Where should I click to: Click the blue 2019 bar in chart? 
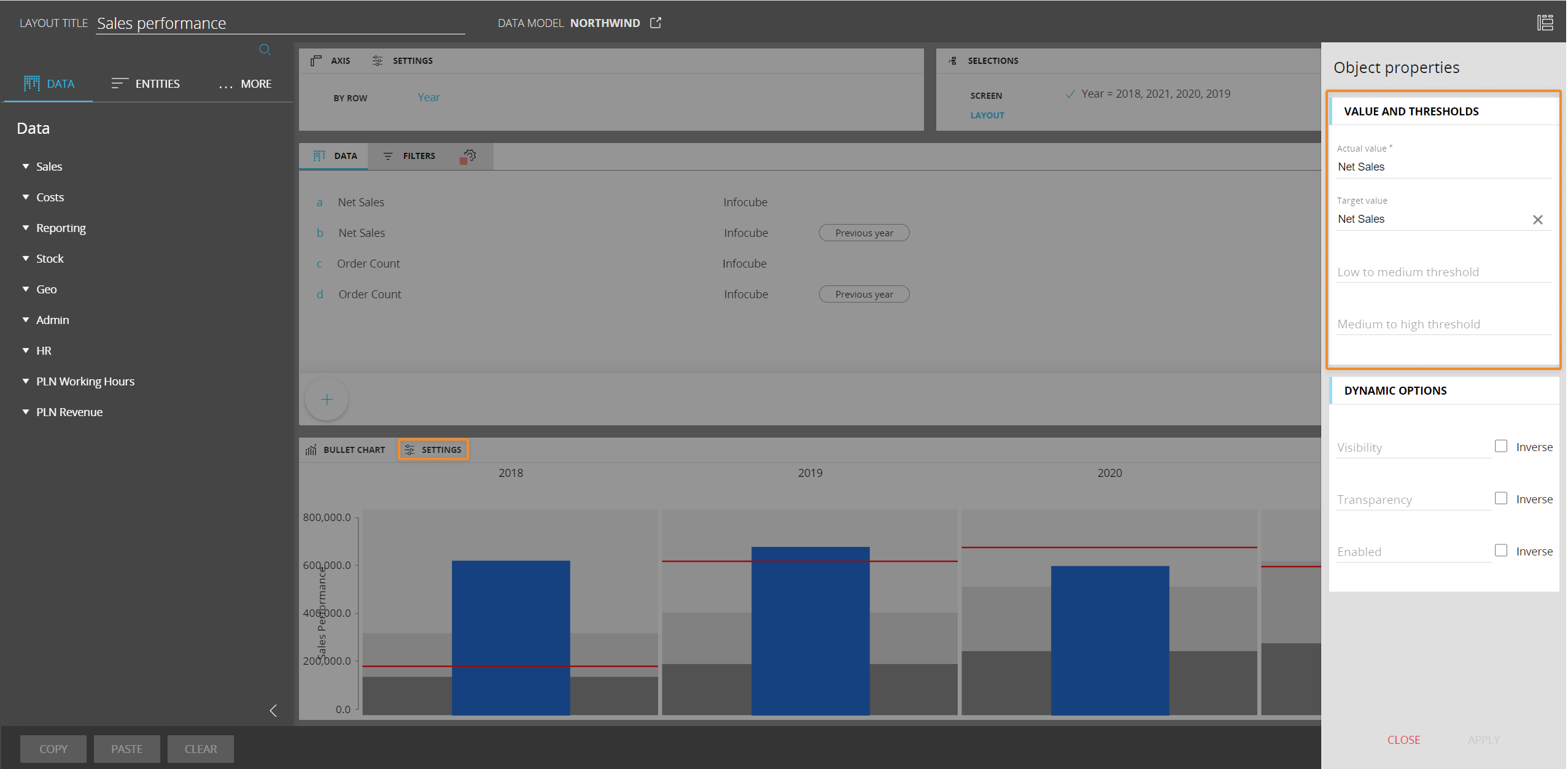pos(810,632)
